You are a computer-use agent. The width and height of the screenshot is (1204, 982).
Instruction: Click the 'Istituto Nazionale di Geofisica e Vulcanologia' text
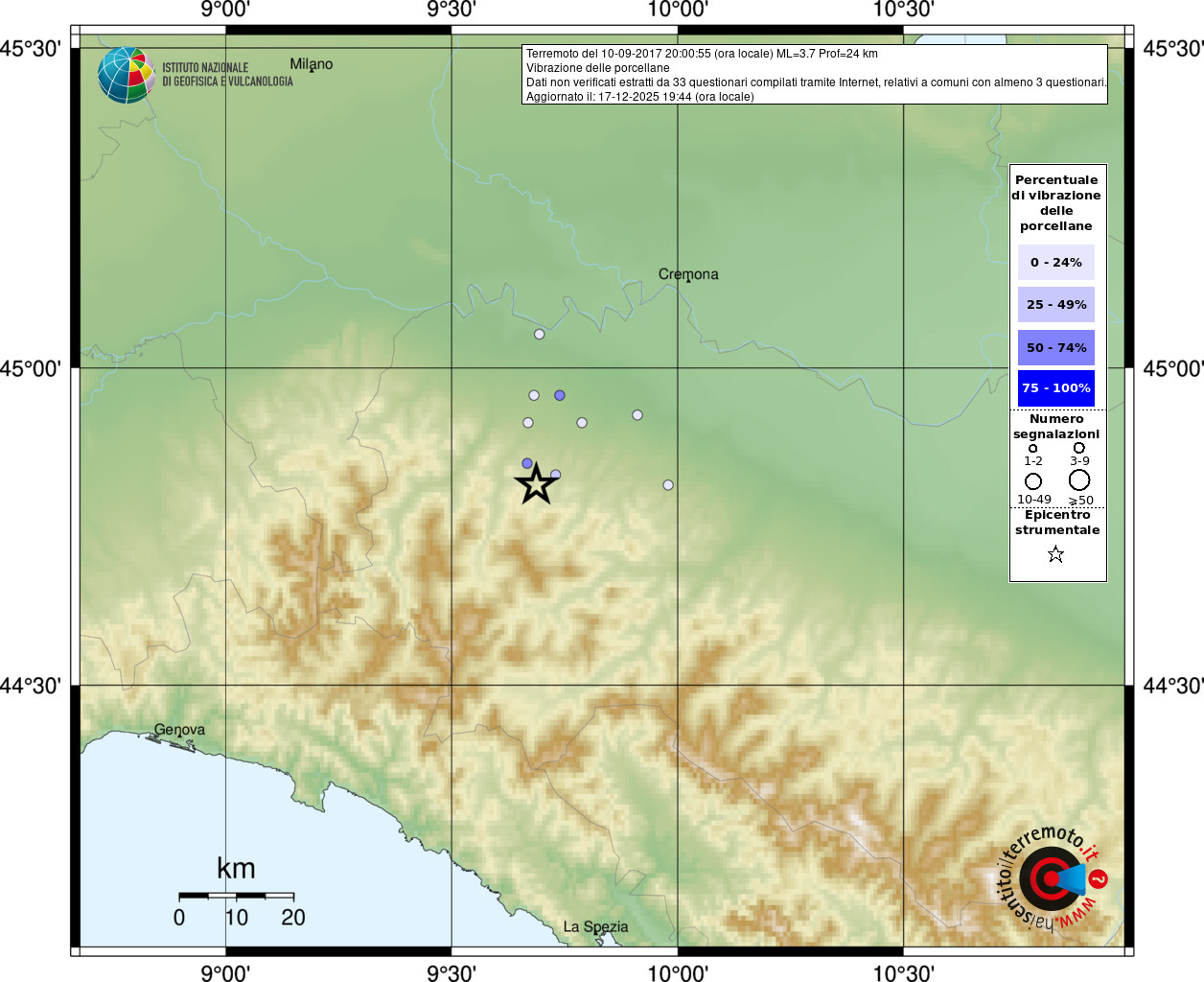click(x=228, y=75)
